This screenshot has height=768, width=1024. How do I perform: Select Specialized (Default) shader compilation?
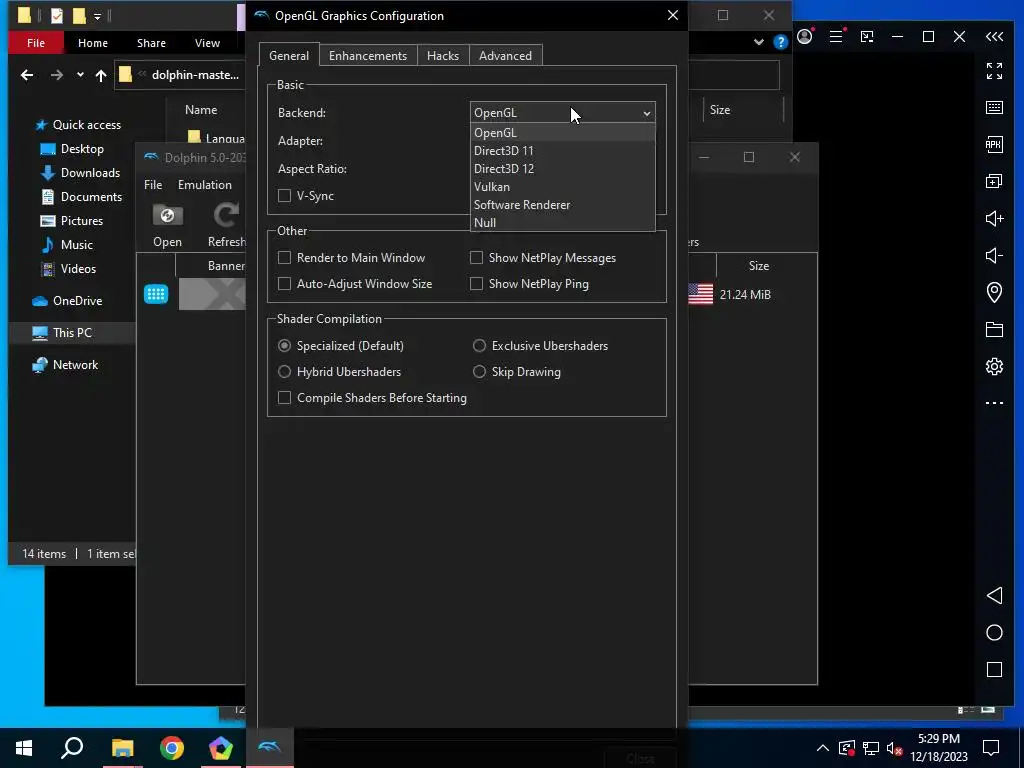[284, 345]
